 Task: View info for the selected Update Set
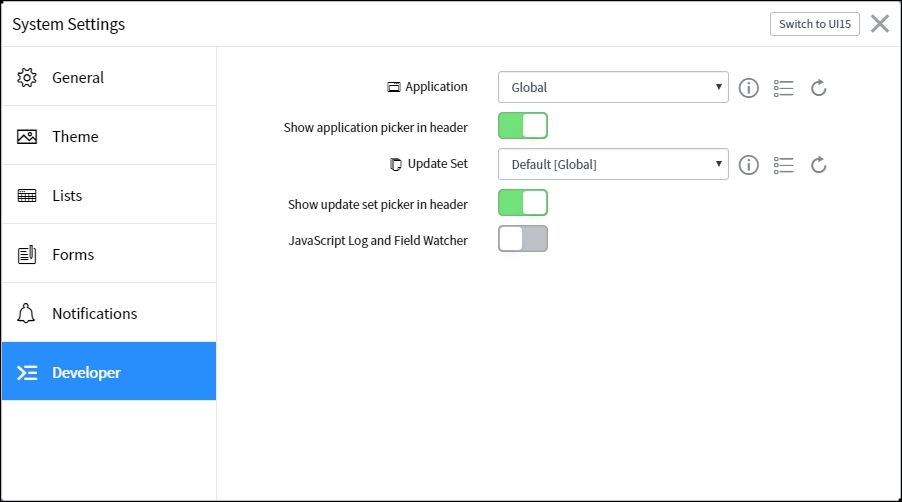tap(748, 165)
